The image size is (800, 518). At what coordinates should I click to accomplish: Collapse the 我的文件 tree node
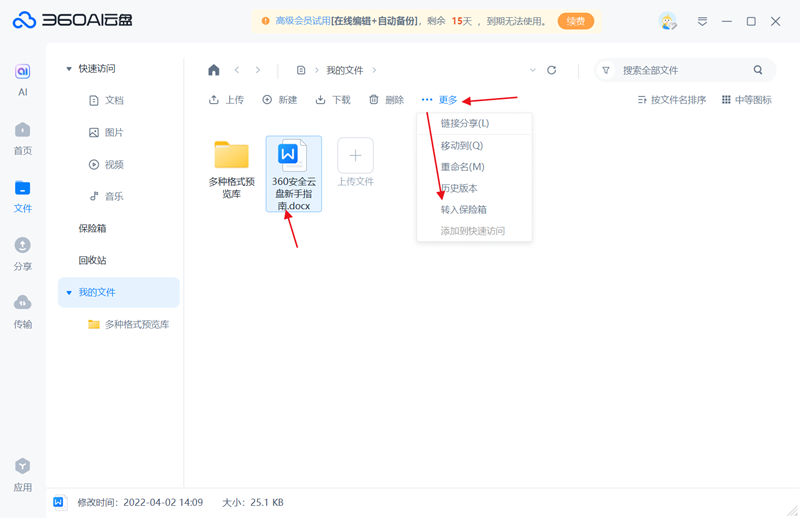[x=69, y=292]
